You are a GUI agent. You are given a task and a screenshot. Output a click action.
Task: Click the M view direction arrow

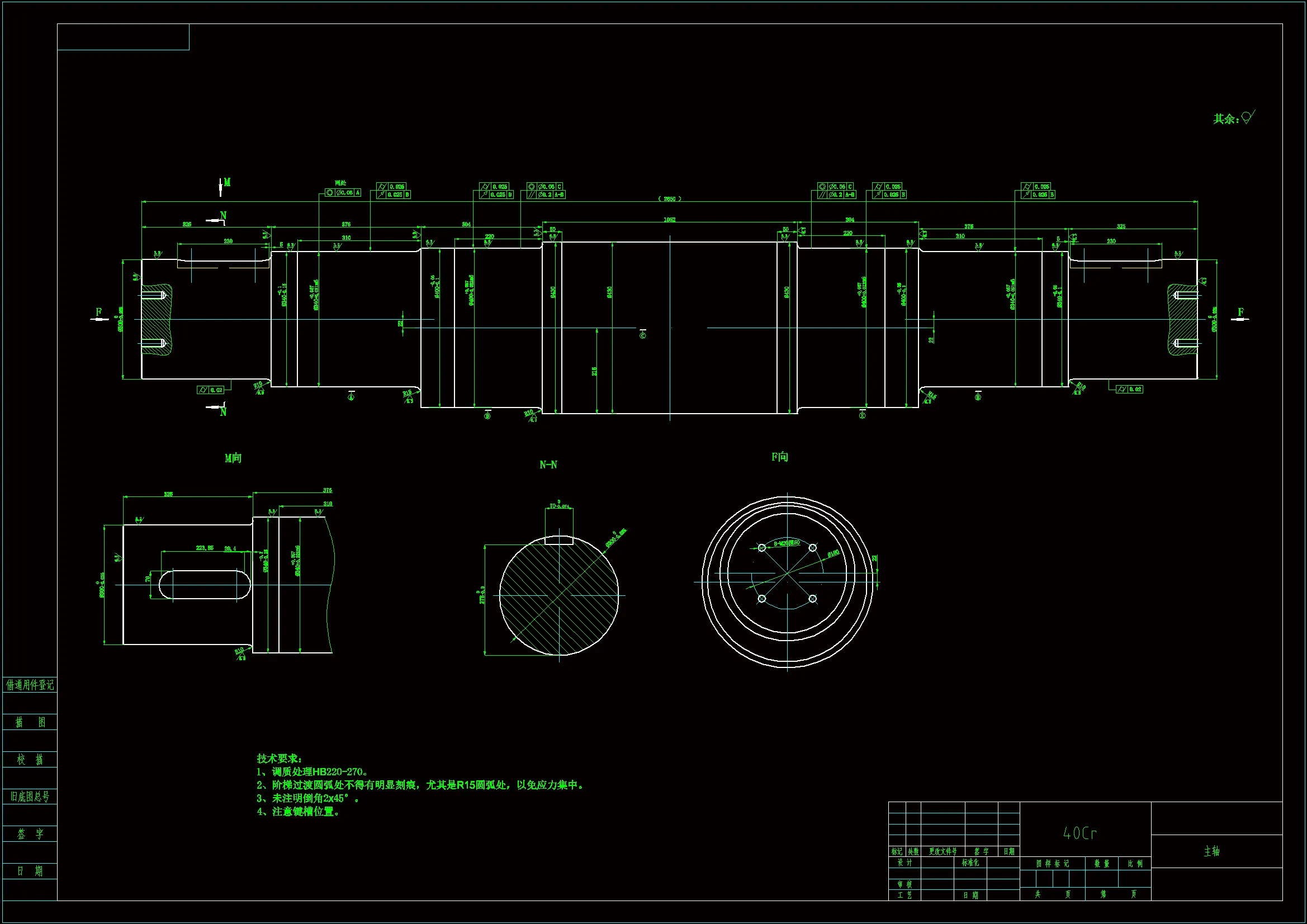pyautogui.click(x=221, y=187)
